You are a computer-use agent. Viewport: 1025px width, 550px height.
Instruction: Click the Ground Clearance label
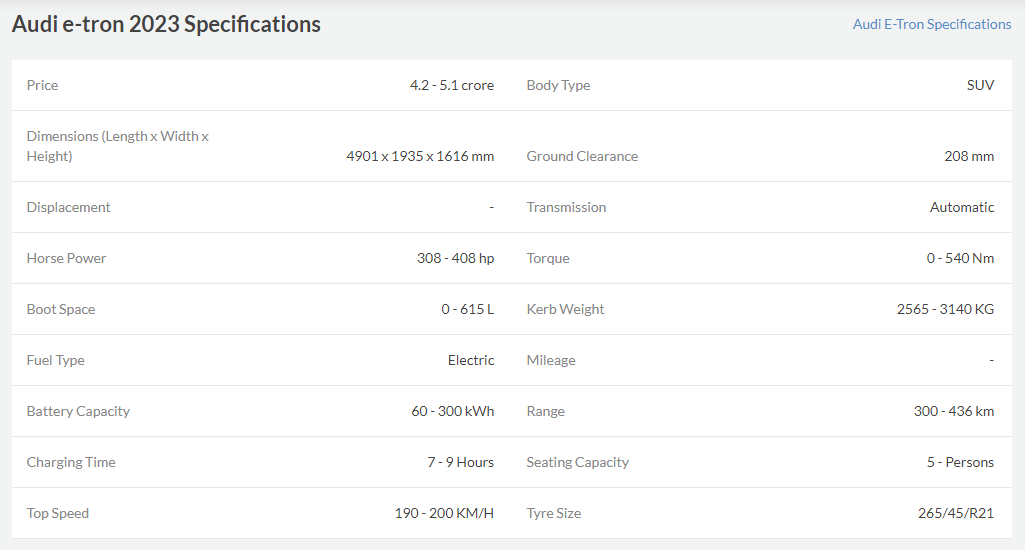click(x=582, y=156)
